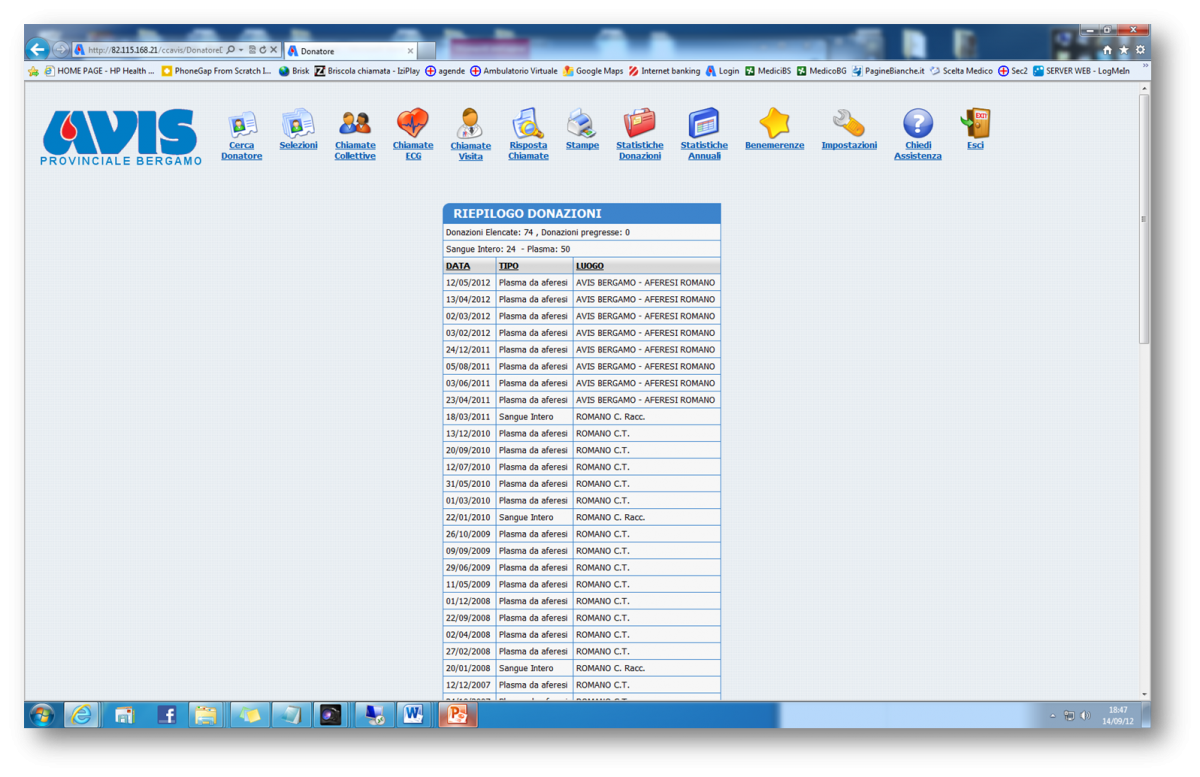Open the Impostazioni wrench icon
The image size is (1200, 777).
849,123
